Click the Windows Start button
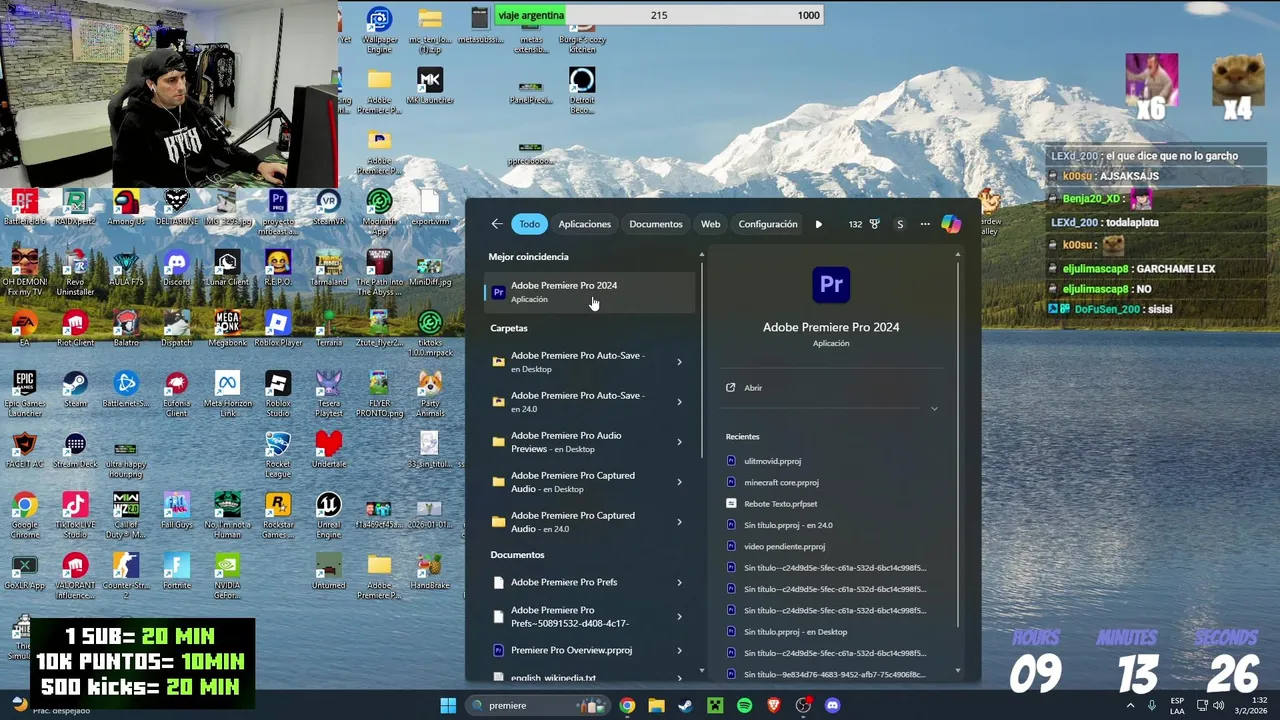This screenshot has height=720, width=1280. pos(448,705)
